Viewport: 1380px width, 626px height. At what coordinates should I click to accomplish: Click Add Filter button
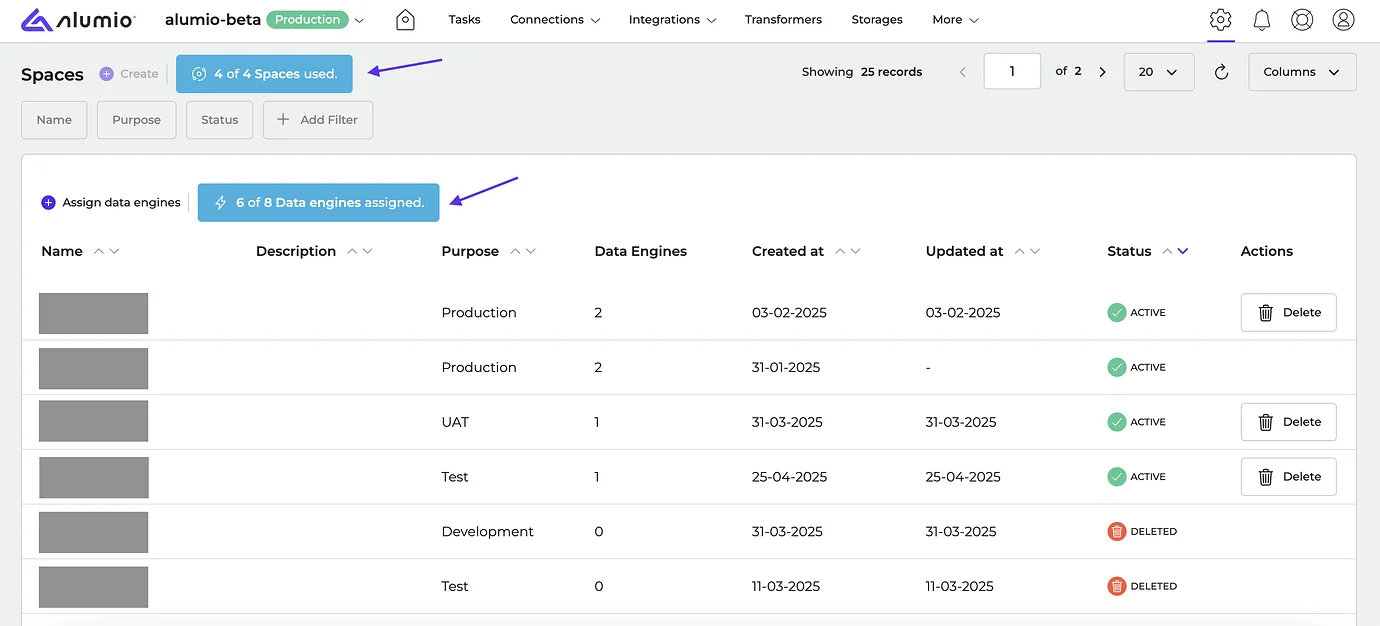click(x=318, y=120)
